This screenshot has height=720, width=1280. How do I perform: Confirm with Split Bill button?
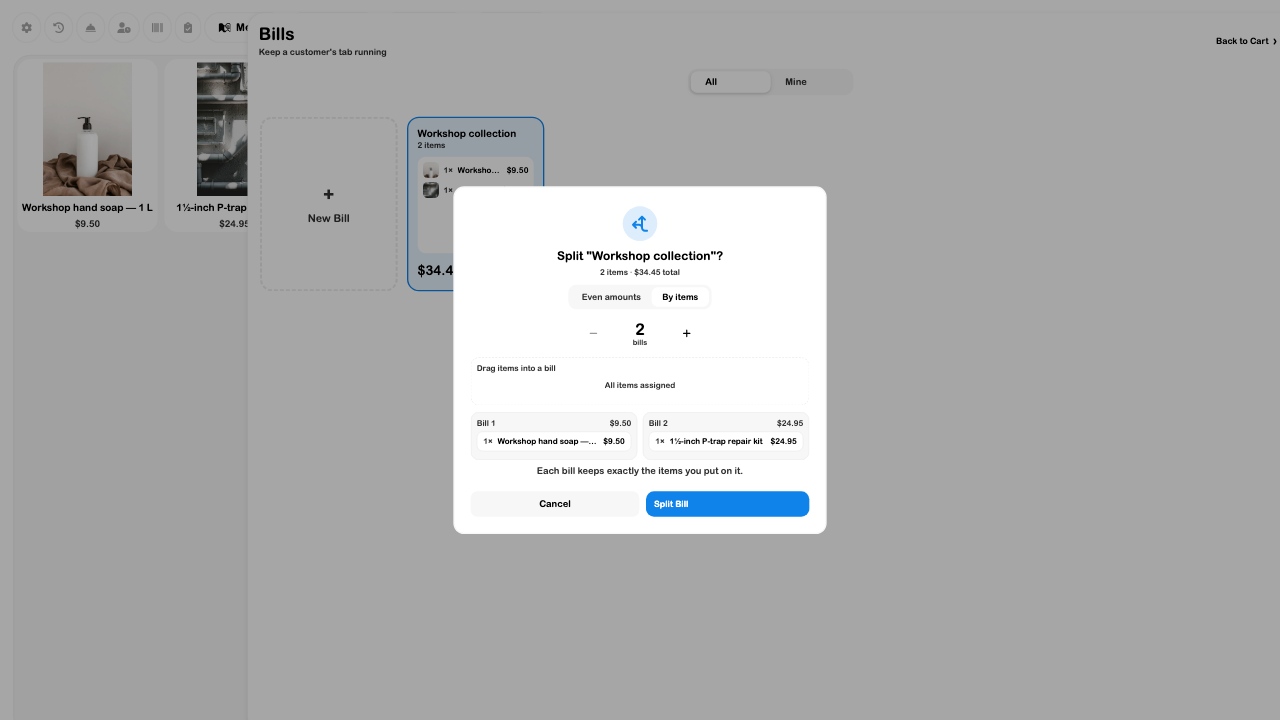tap(727, 504)
